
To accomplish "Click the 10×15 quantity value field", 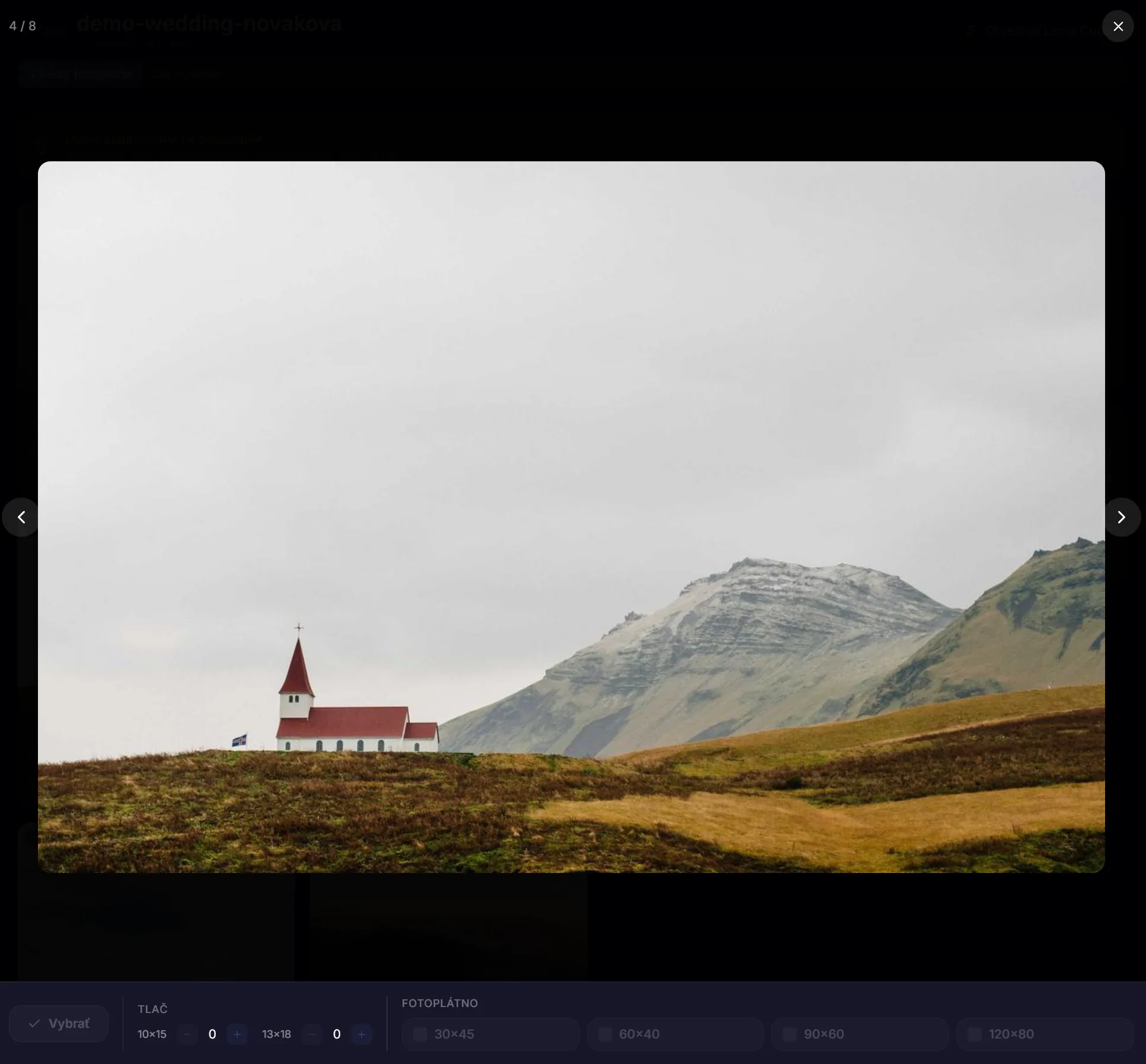I will coord(212,1034).
